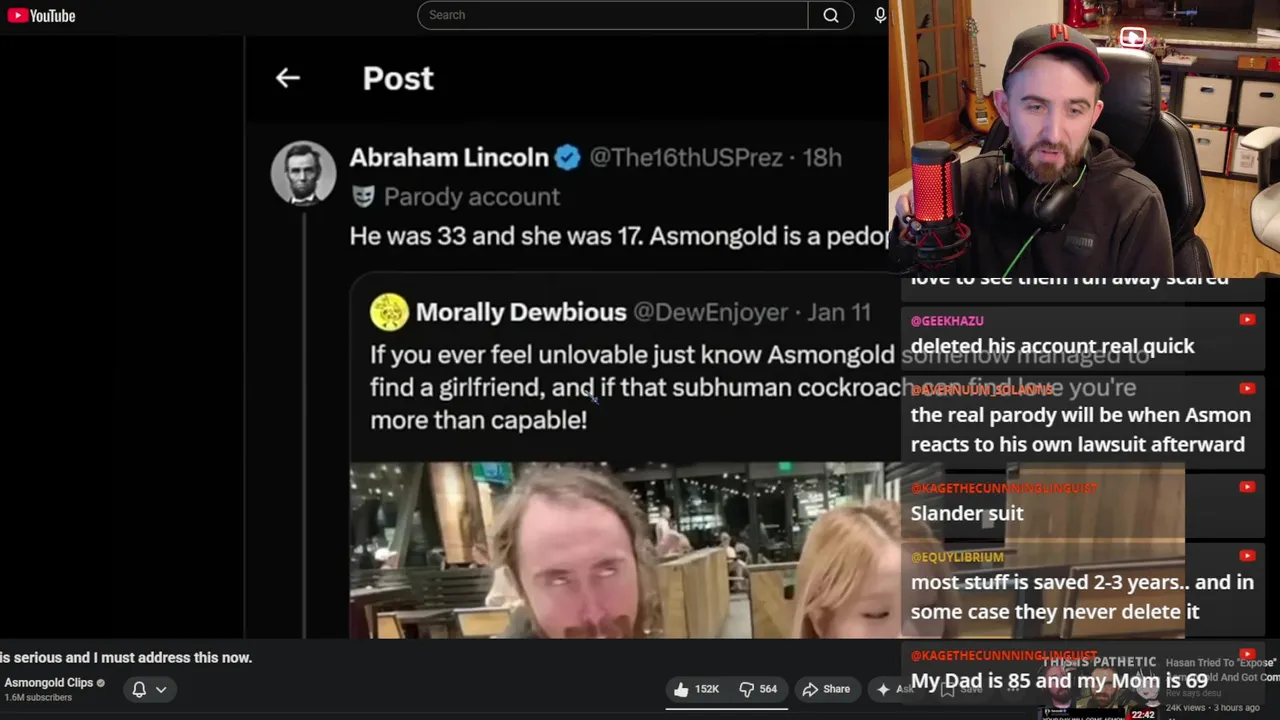The image size is (1280, 720).
Task: Click the YouTube logo
Action: [x=41, y=15]
